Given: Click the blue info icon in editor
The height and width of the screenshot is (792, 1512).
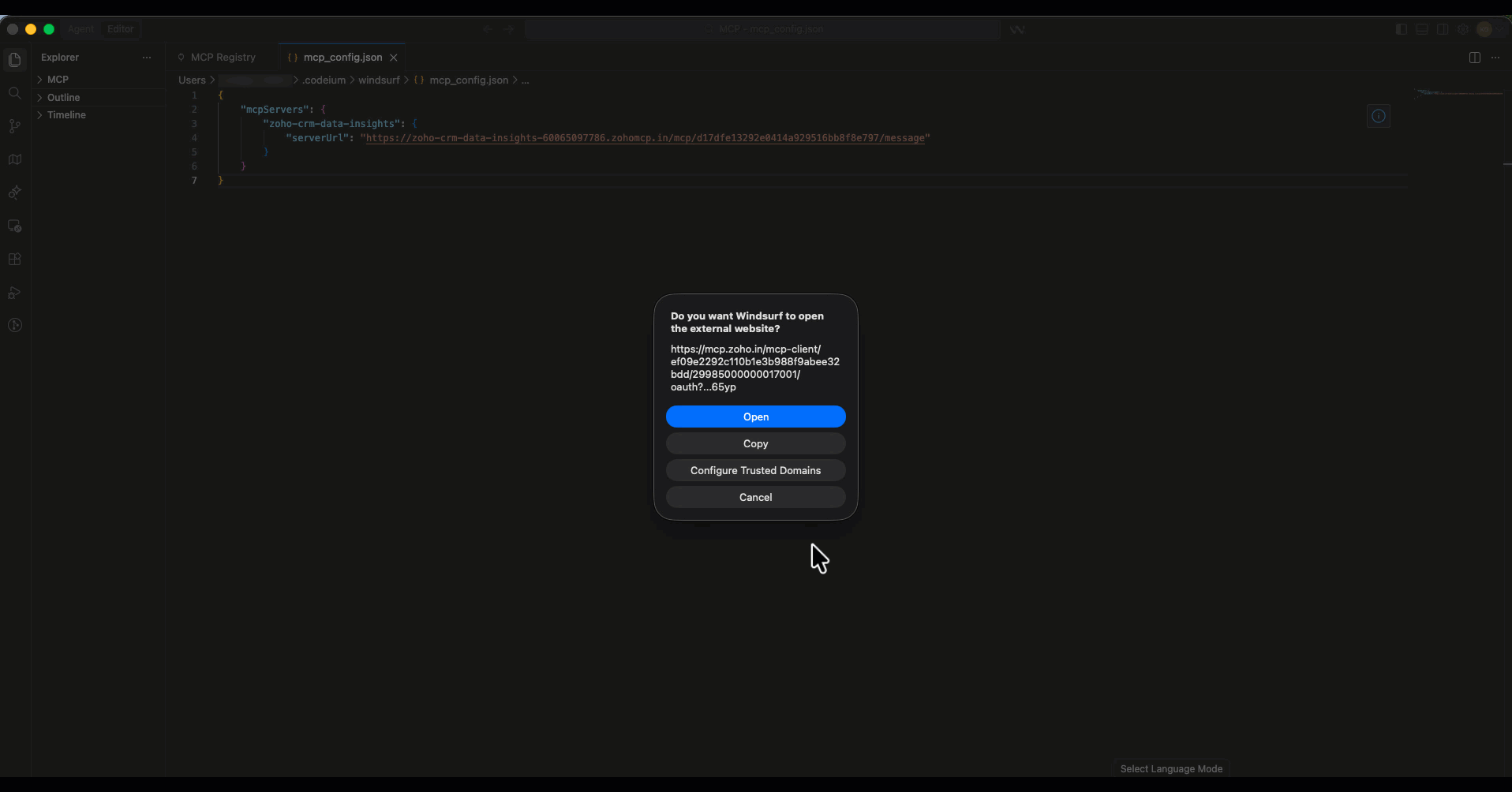Looking at the screenshot, I should click(1379, 117).
